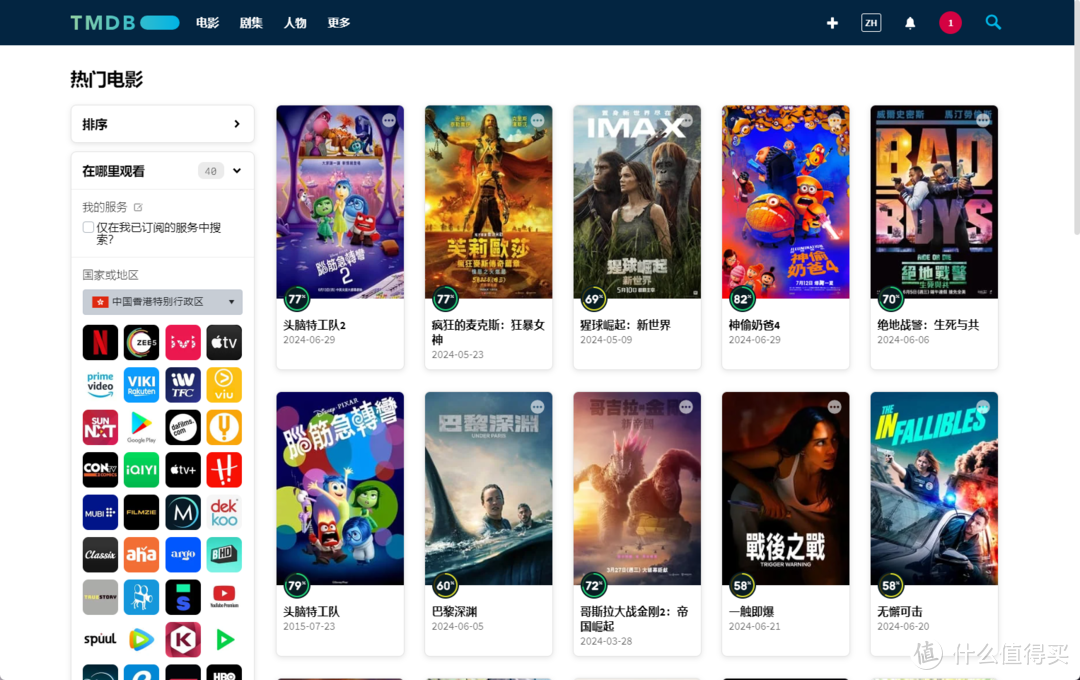Open options menu on 巴黎深渊 poster
Viewport: 1080px width, 680px height.
tap(537, 407)
